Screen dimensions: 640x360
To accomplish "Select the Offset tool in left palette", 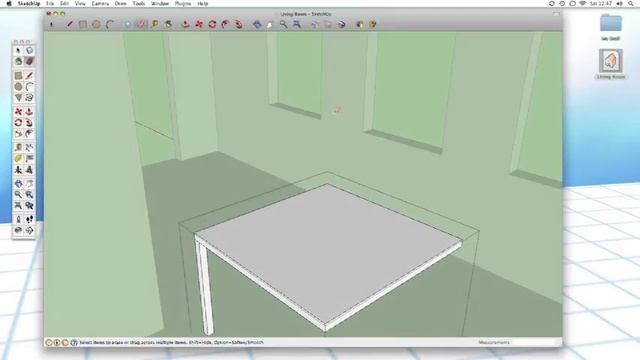I will tap(29, 134).
